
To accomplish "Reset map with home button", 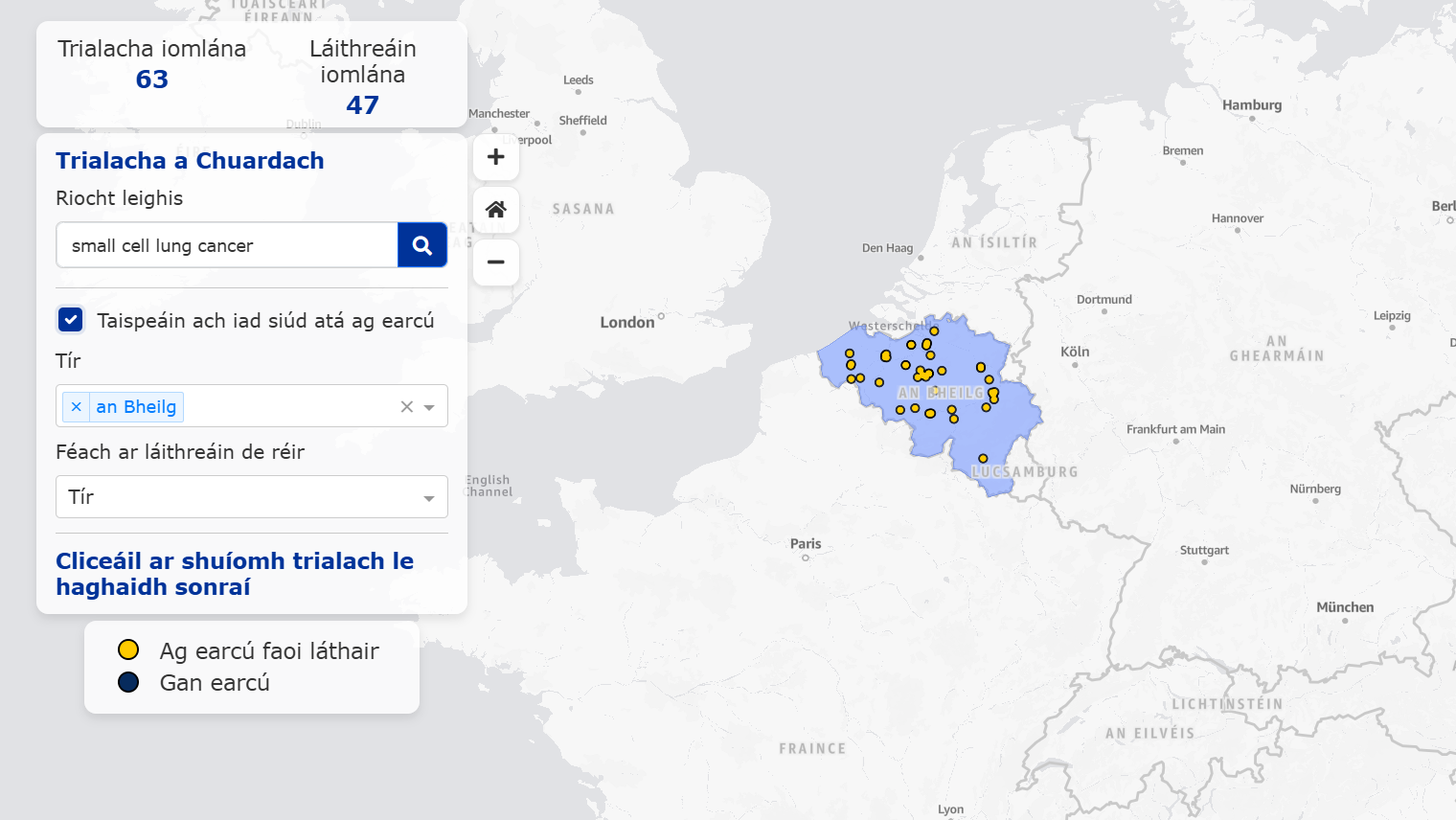I will click(x=495, y=210).
